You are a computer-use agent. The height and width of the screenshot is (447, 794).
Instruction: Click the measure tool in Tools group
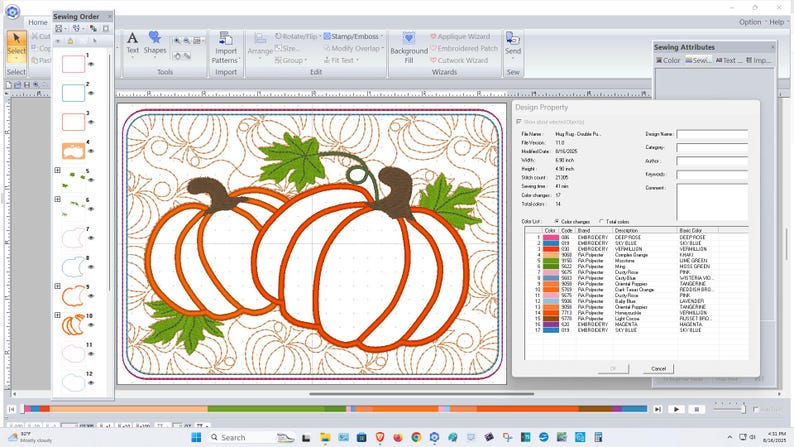pyautogui.click(x=186, y=56)
